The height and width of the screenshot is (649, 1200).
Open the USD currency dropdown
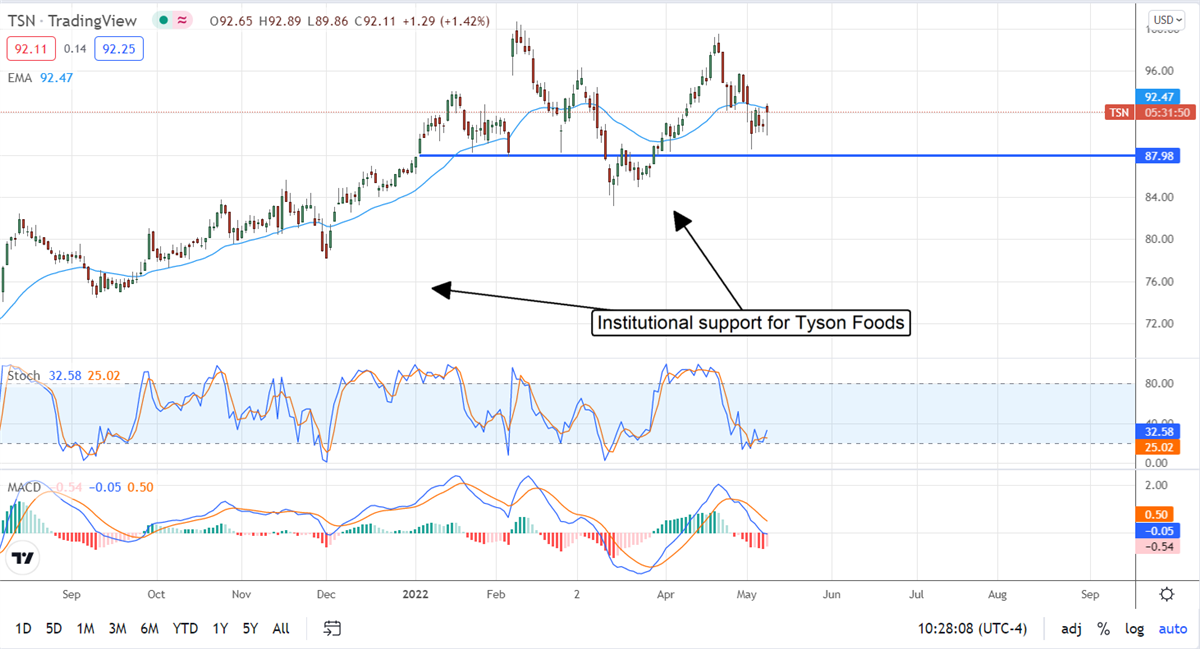coord(1166,19)
